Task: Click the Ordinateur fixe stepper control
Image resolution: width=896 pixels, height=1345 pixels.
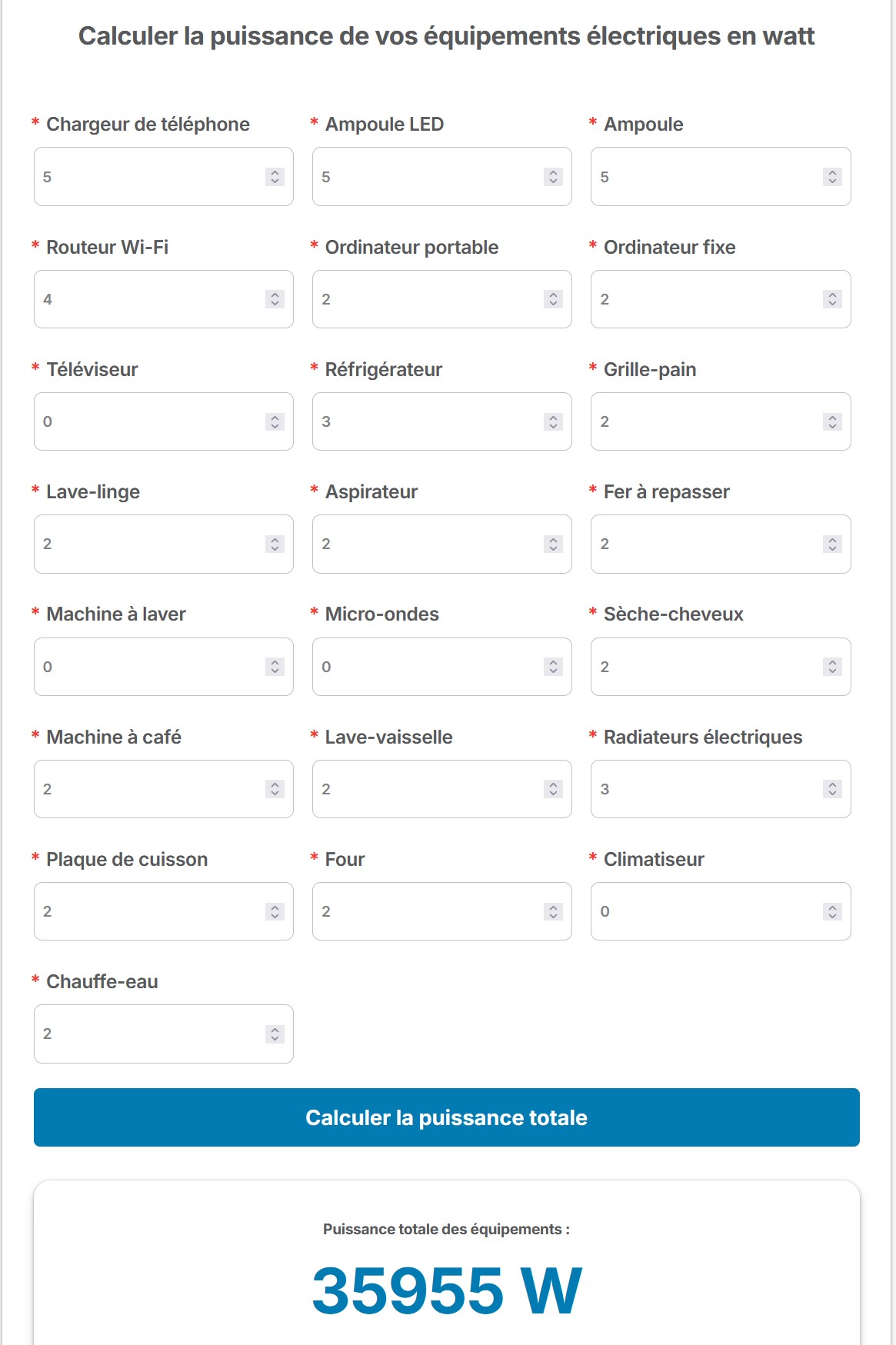Action: coord(832,299)
